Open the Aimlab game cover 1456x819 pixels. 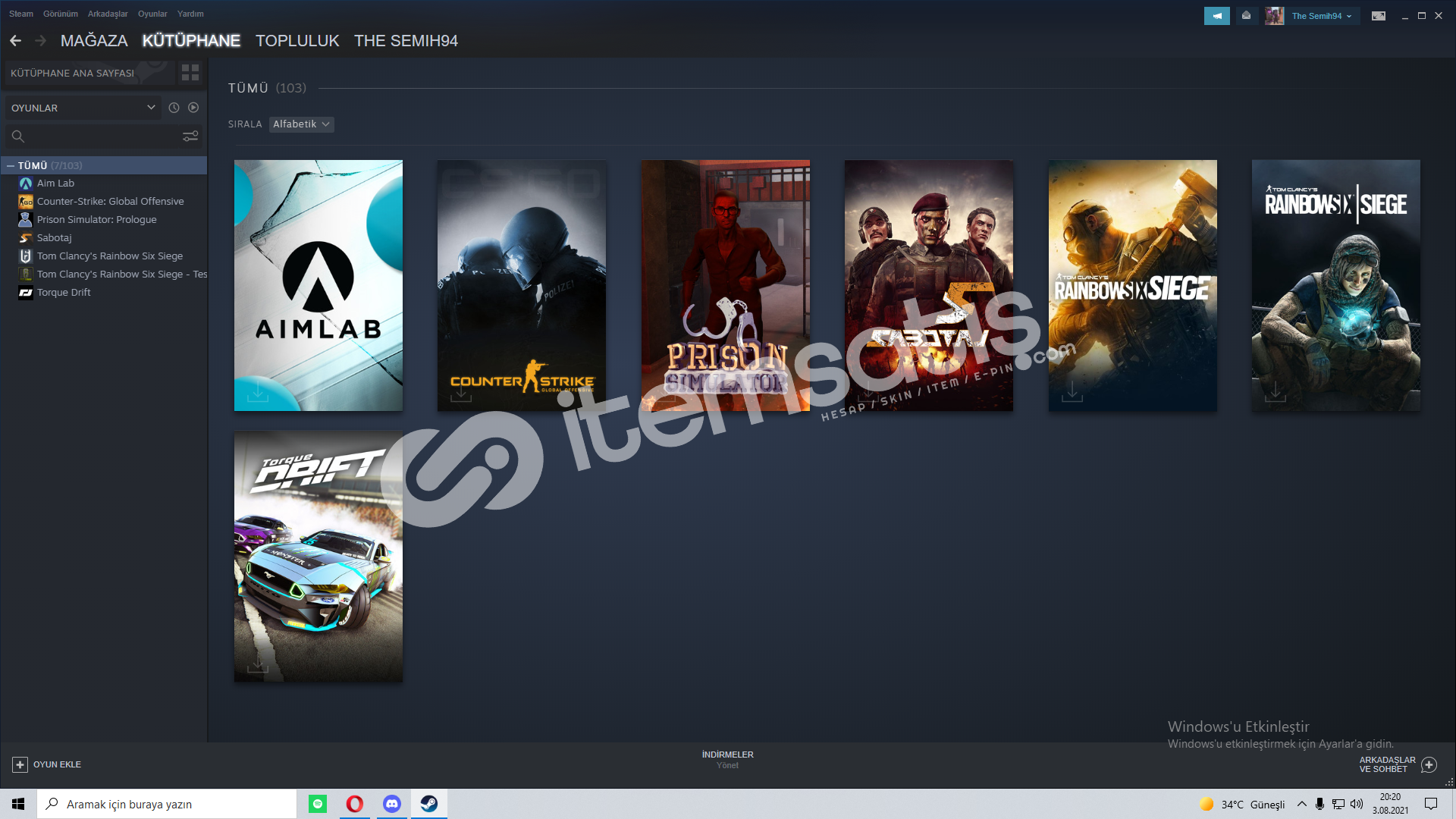318,285
